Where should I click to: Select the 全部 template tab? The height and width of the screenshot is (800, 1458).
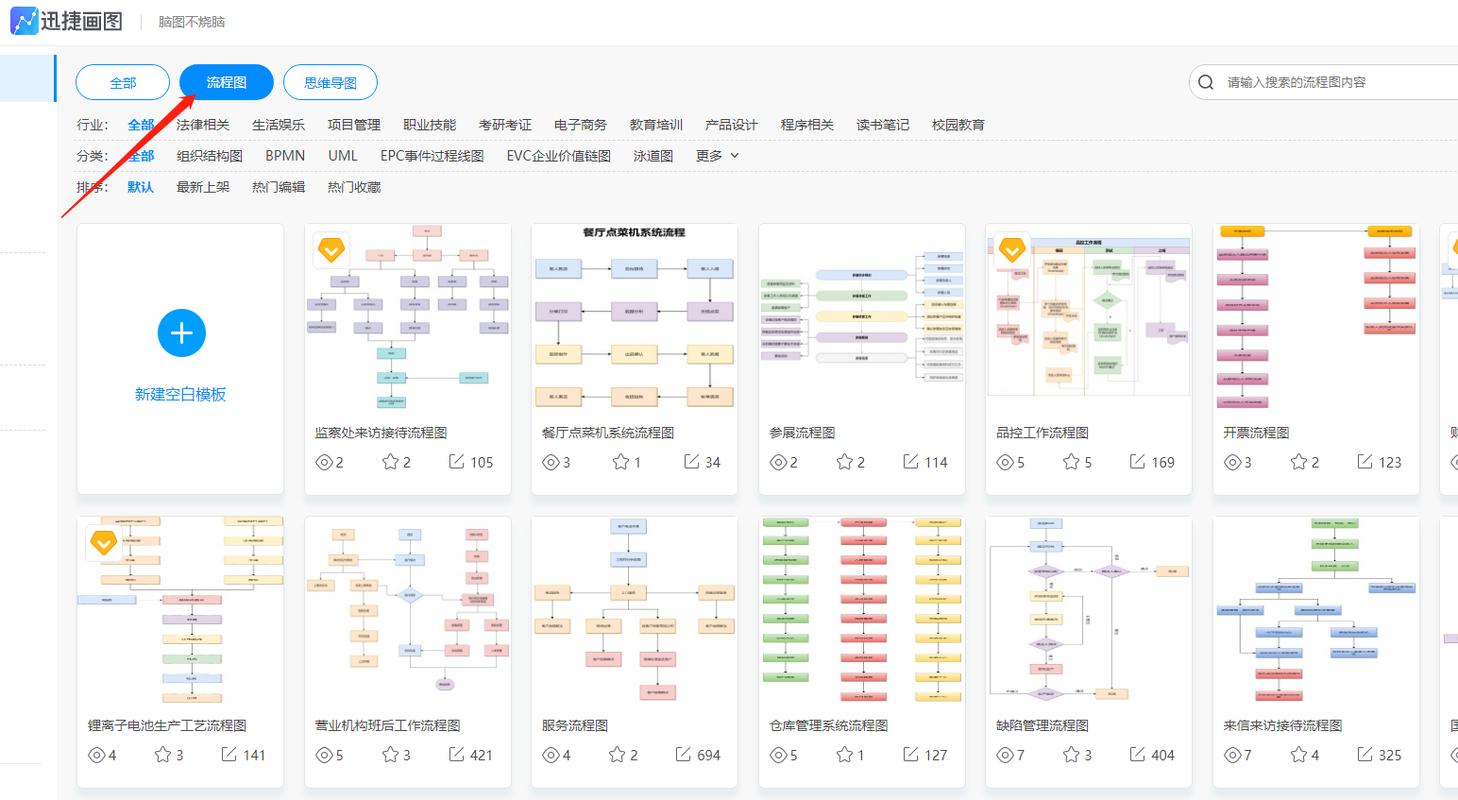click(x=123, y=83)
